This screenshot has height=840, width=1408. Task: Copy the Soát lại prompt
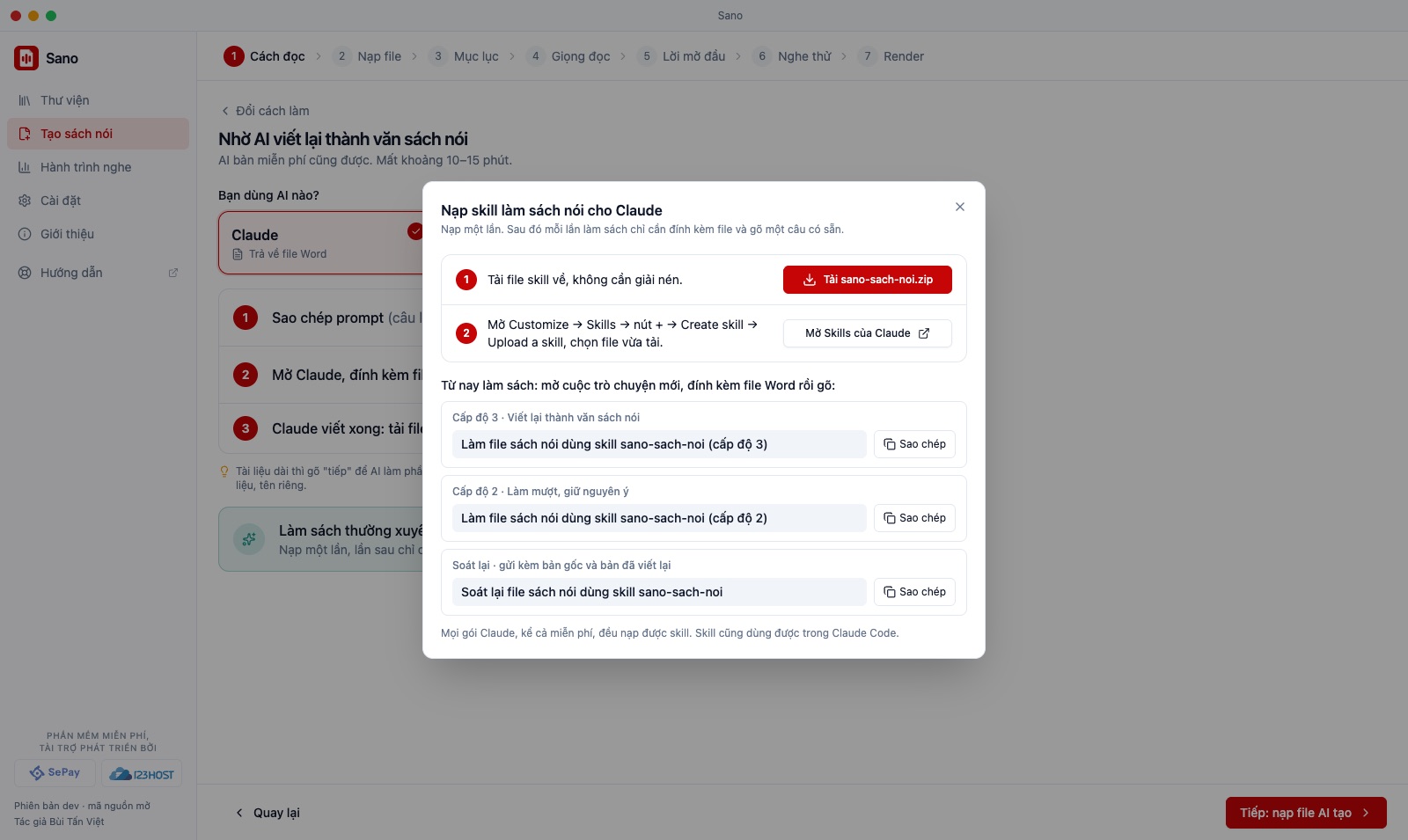[x=914, y=592]
